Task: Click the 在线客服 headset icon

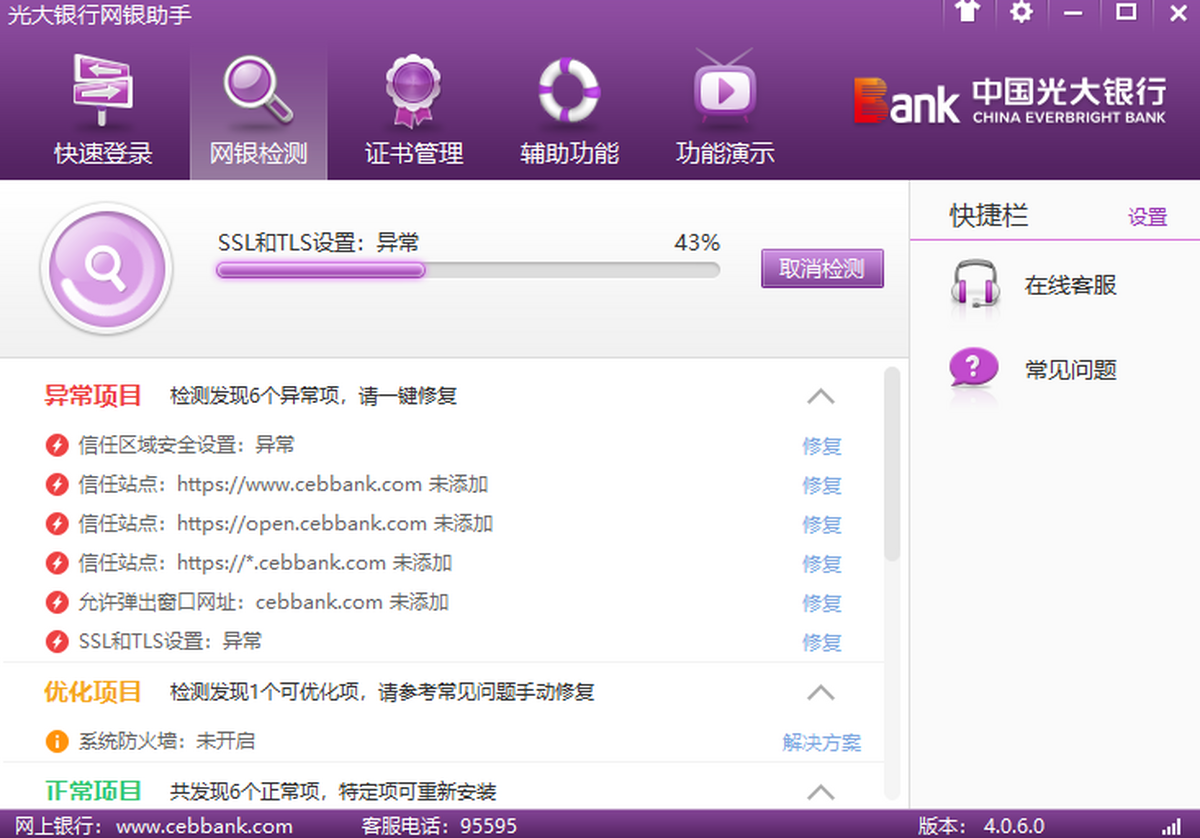Action: click(x=974, y=285)
